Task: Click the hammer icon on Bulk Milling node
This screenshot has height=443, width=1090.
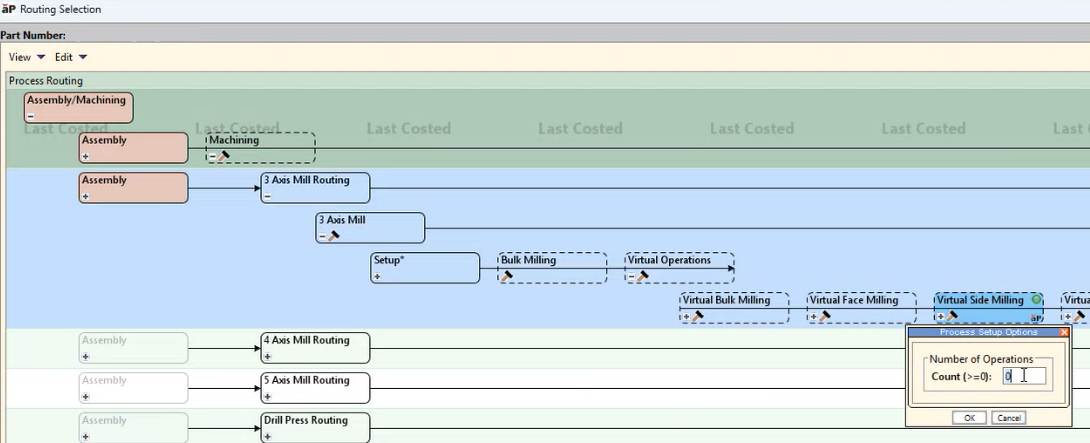Action: click(x=507, y=276)
